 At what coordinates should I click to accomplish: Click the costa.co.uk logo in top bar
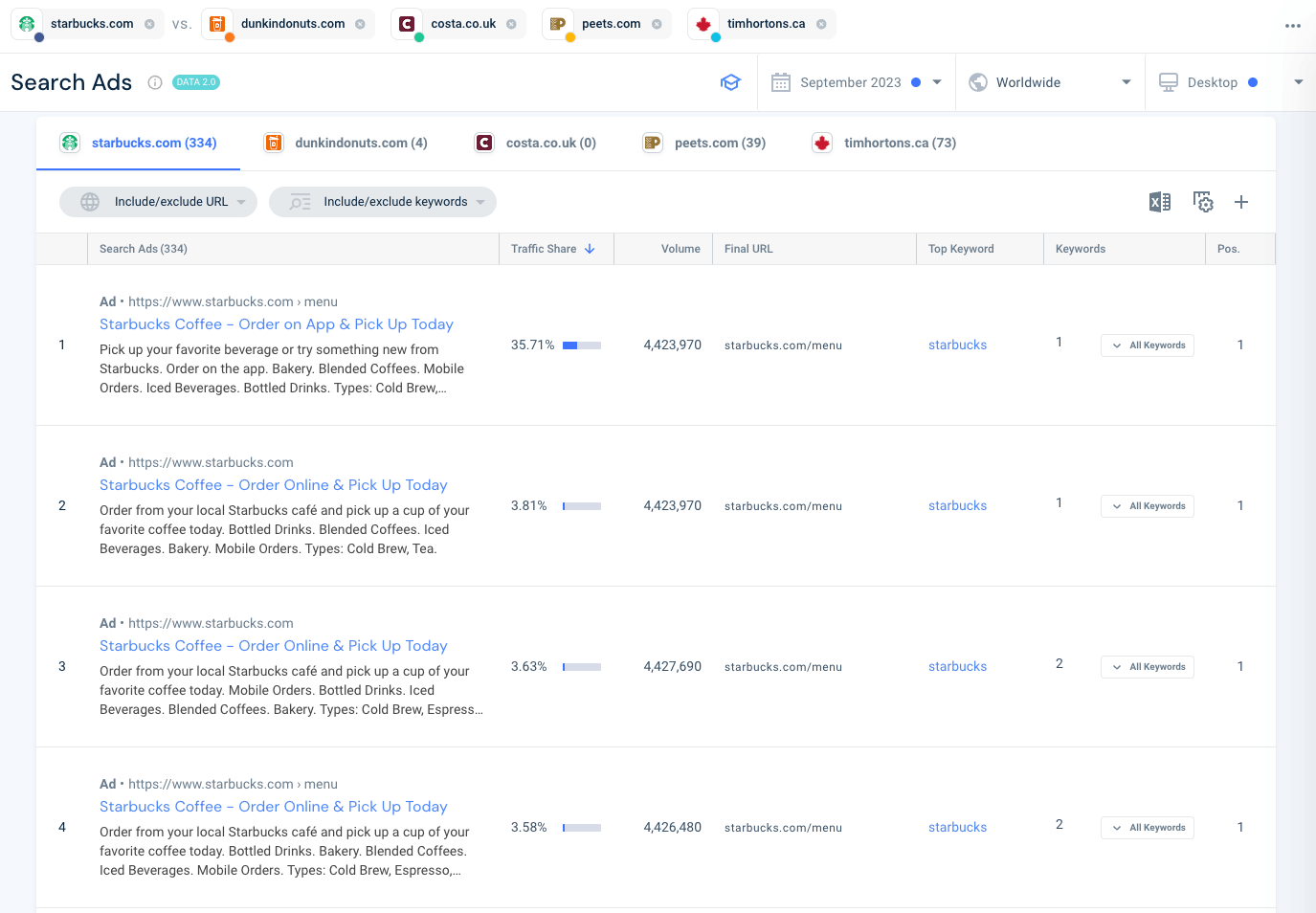pyautogui.click(x=407, y=24)
